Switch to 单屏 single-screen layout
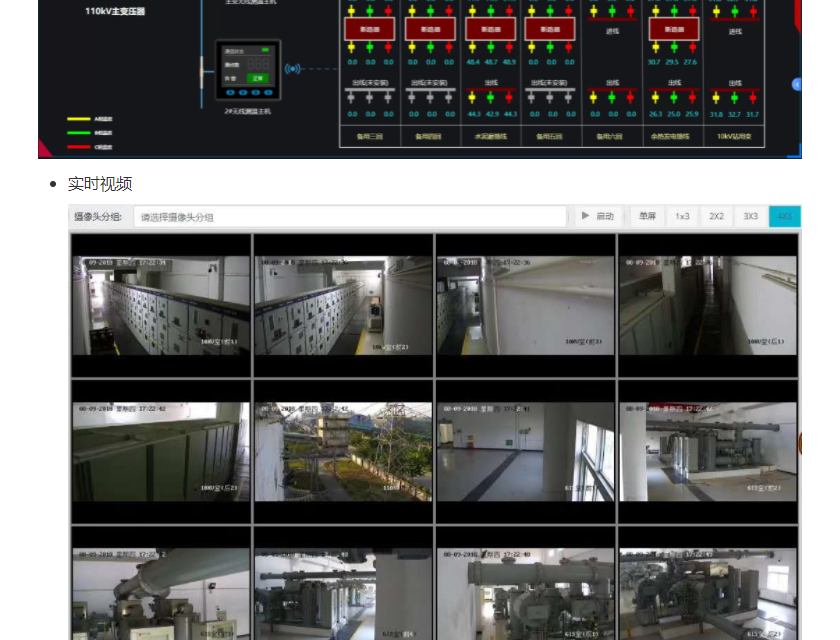 [647, 216]
